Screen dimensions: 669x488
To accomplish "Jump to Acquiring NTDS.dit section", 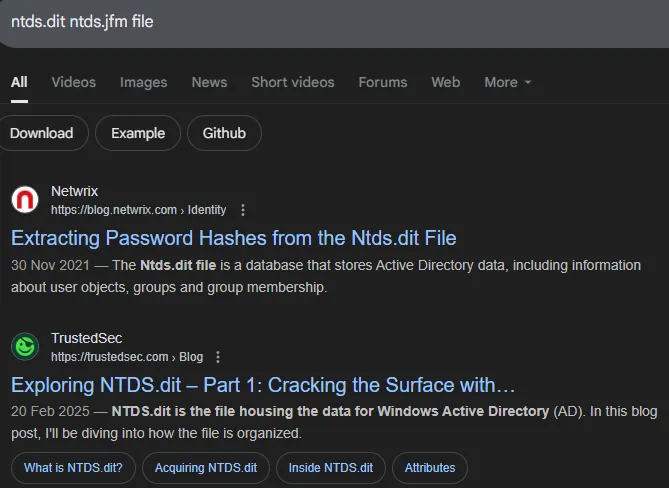I will [x=206, y=468].
